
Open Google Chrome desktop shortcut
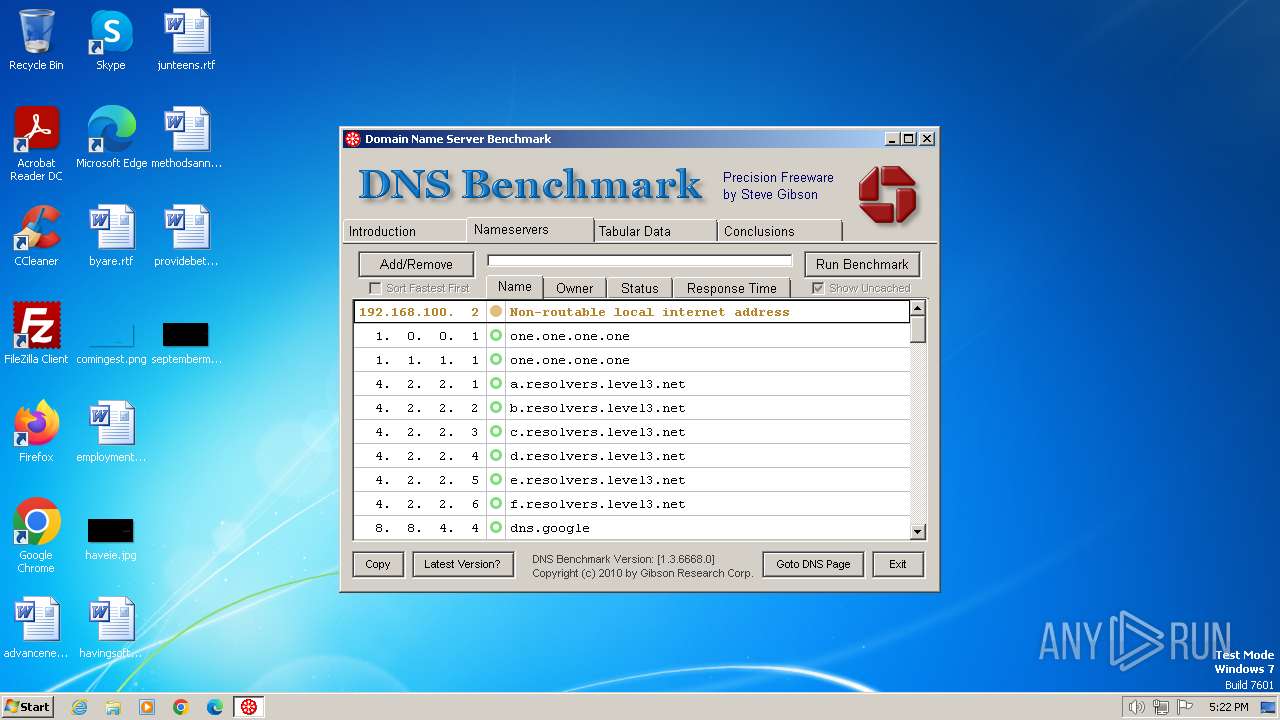(36, 536)
